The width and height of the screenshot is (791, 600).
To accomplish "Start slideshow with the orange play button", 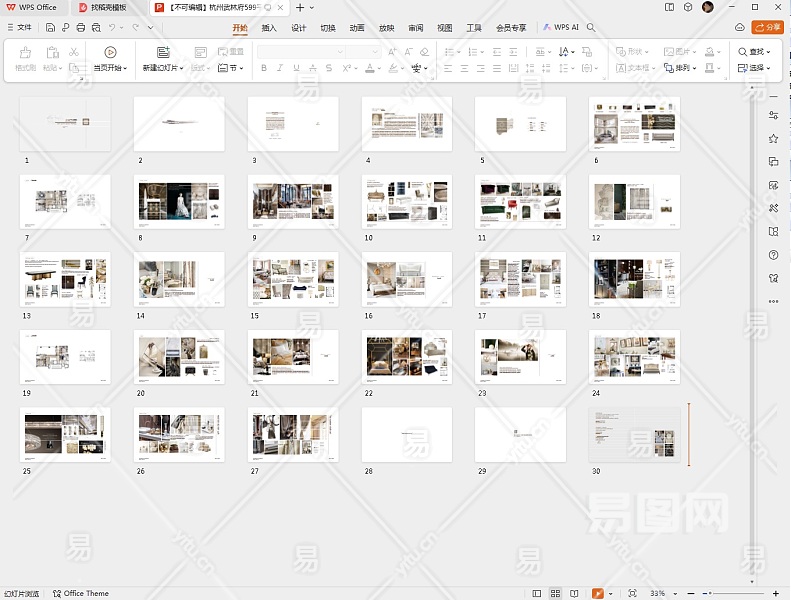I will 598,593.
